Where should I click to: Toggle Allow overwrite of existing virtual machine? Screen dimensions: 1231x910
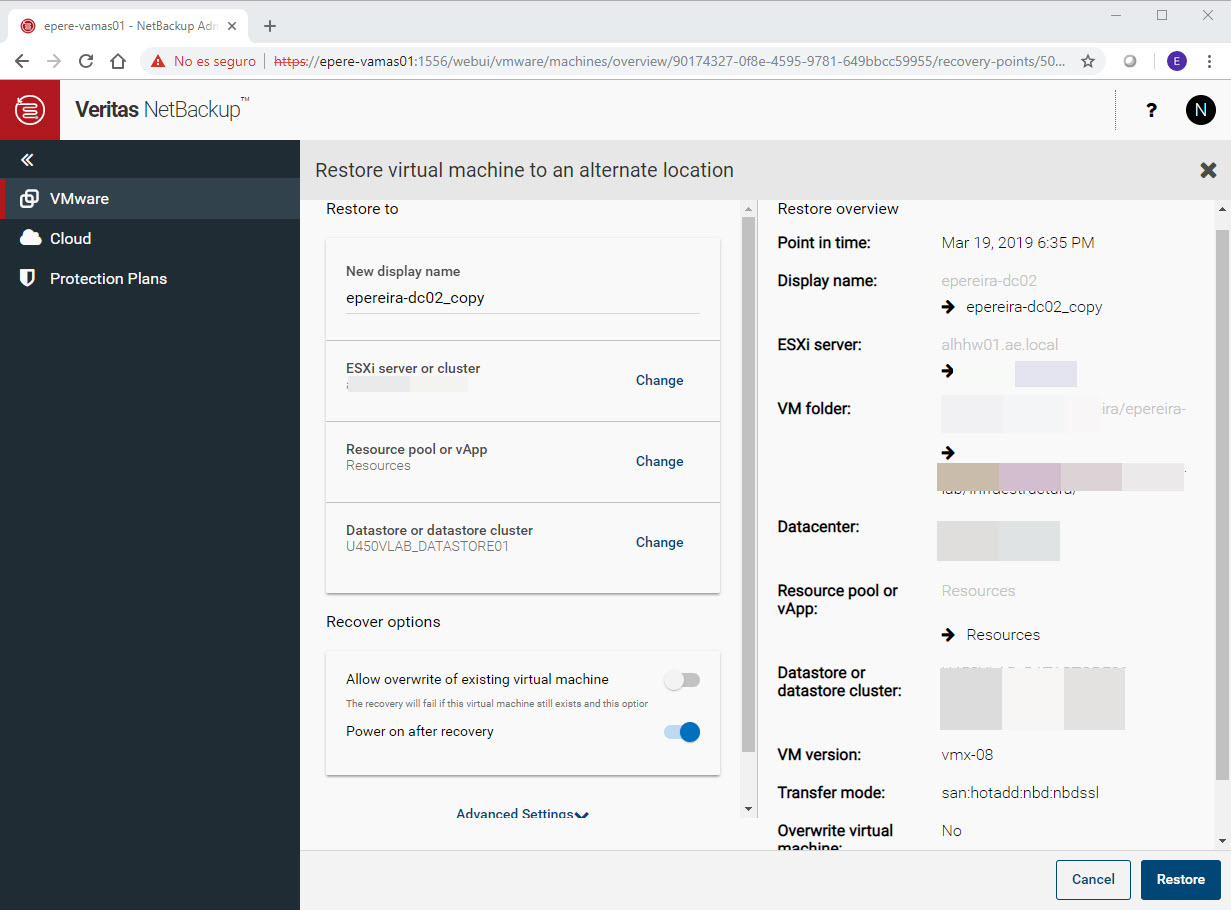pos(682,680)
